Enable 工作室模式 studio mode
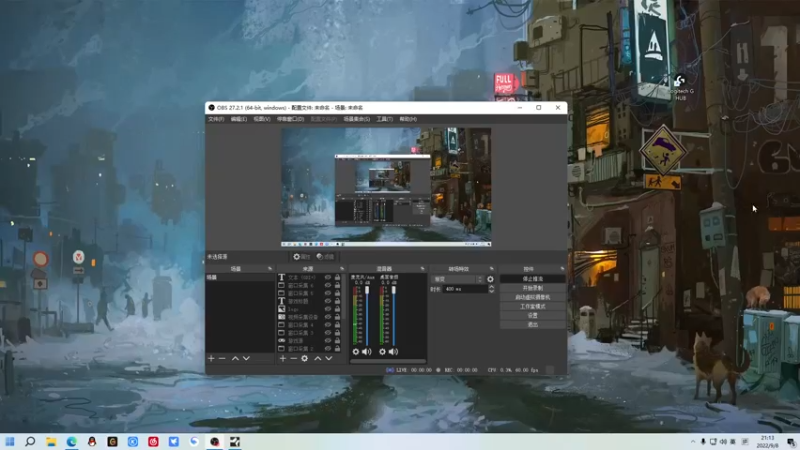Viewport: 800px width, 450px height. coord(533,306)
